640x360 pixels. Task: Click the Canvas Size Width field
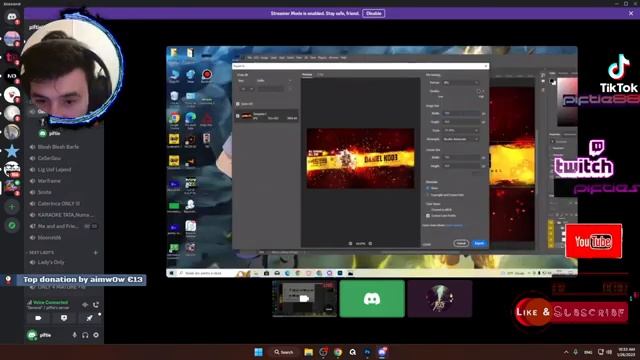pyautogui.click(x=461, y=157)
